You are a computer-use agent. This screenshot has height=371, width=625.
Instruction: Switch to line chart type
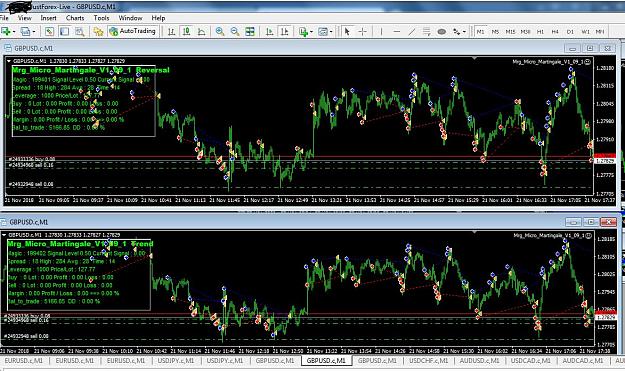pos(202,31)
